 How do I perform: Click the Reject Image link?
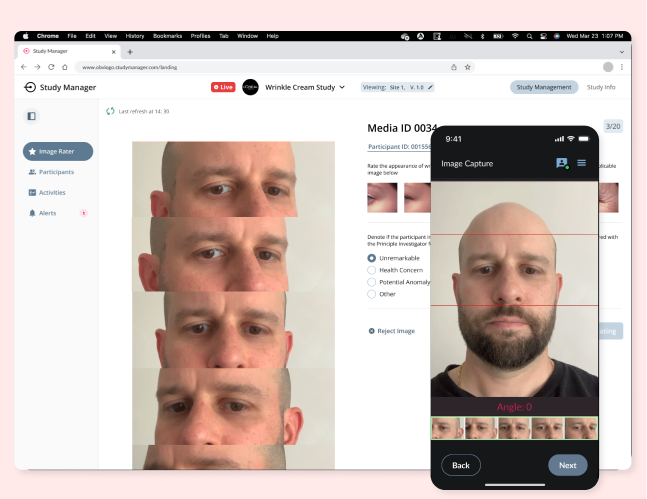[392, 331]
